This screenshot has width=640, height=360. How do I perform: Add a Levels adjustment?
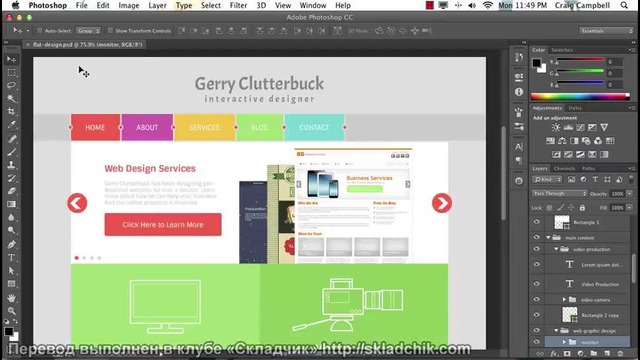[x=568, y=127]
